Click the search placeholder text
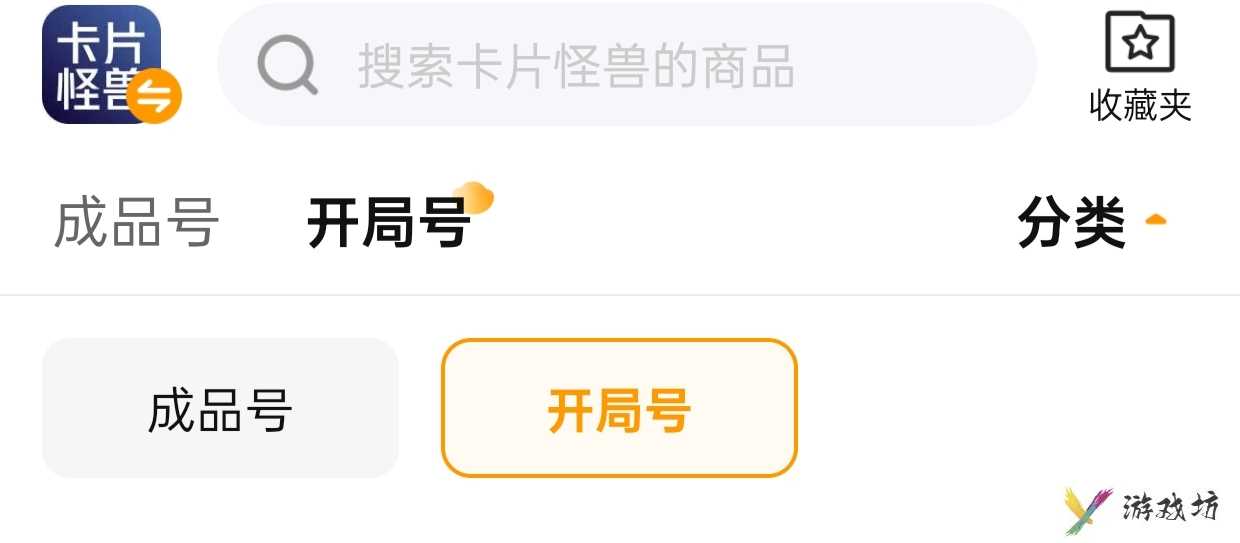This screenshot has width=1240, height=543. pos(576,66)
